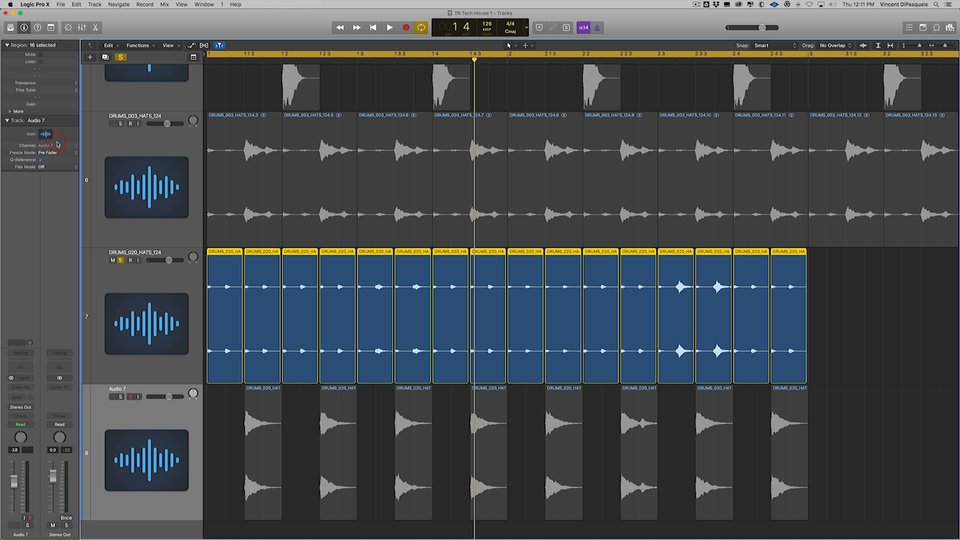This screenshot has height=540, width=960.
Task: Duplicate track button in header
Action: pyautogui.click(x=105, y=57)
